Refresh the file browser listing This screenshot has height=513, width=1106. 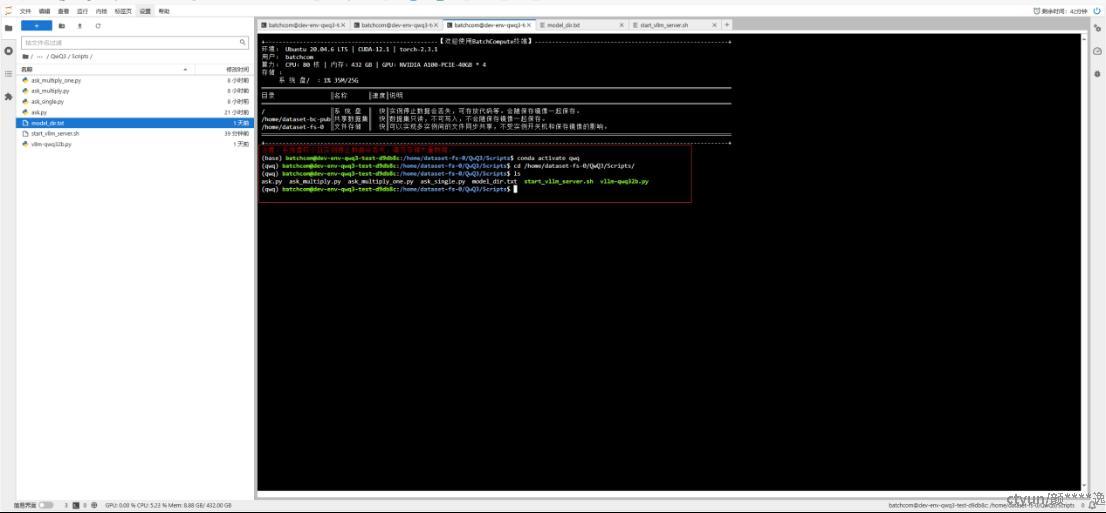coord(98,25)
